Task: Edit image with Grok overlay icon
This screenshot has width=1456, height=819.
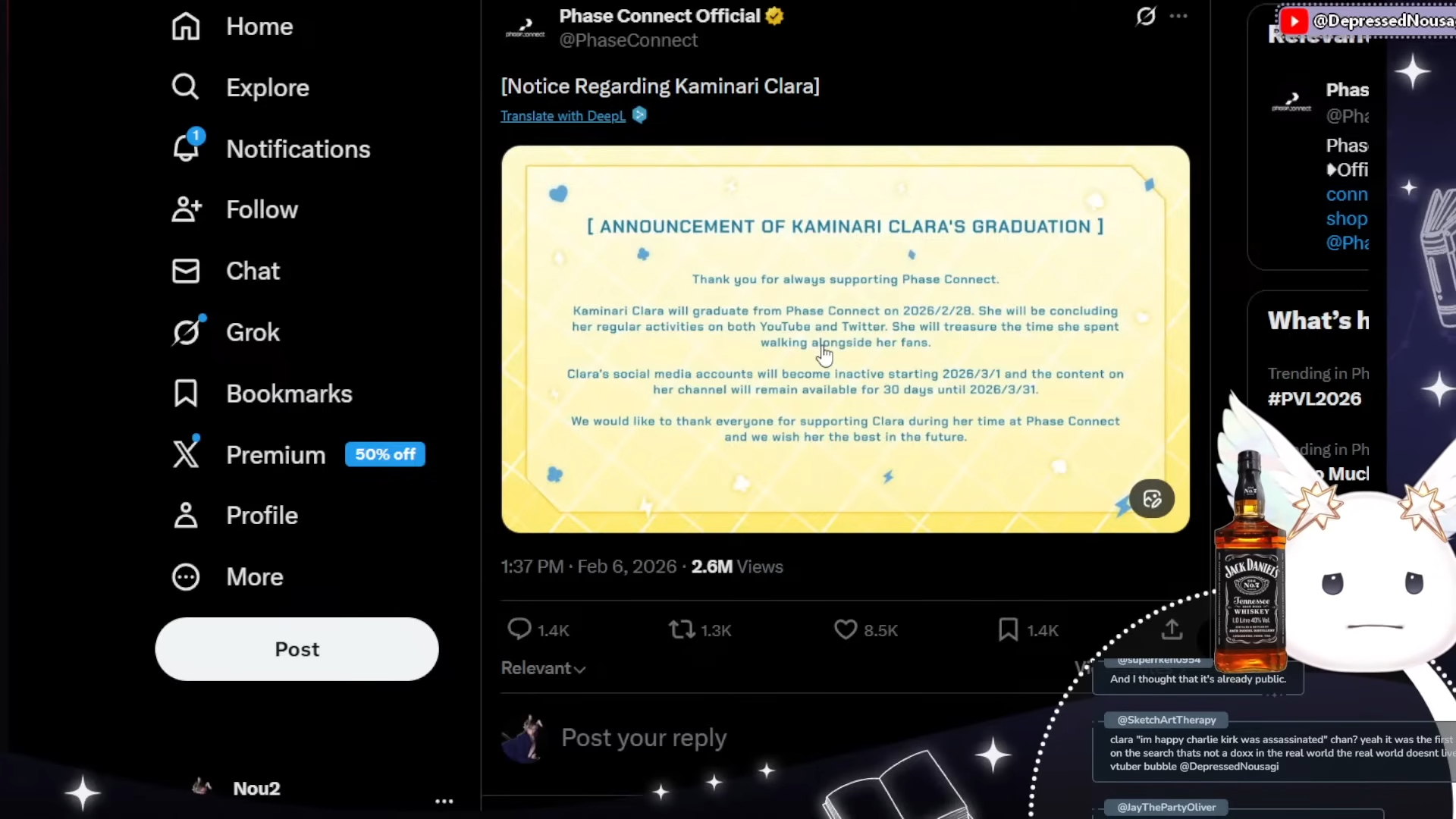Action: pyautogui.click(x=1152, y=499)
